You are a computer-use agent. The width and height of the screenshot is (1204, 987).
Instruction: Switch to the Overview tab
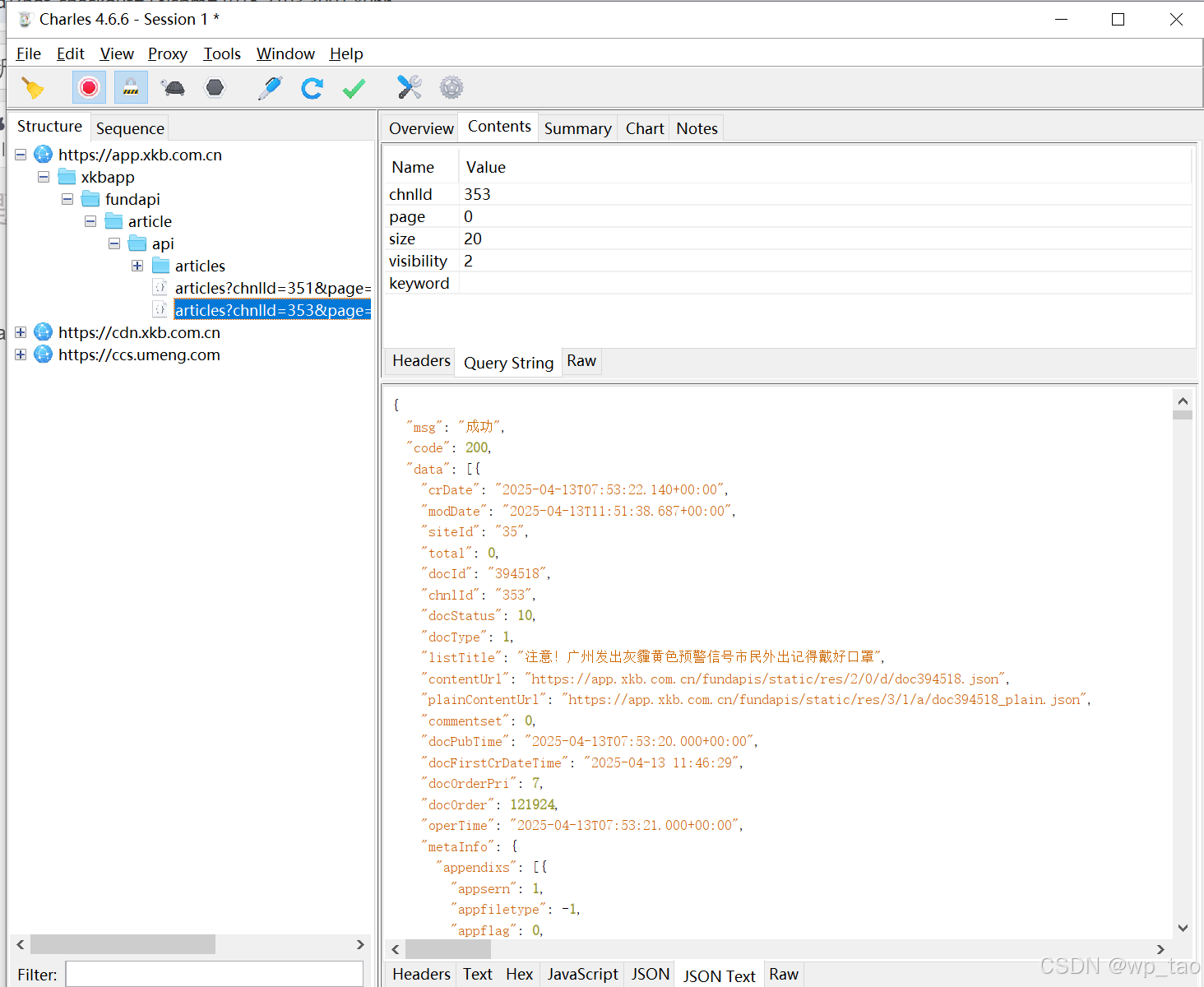click(421, 128)
